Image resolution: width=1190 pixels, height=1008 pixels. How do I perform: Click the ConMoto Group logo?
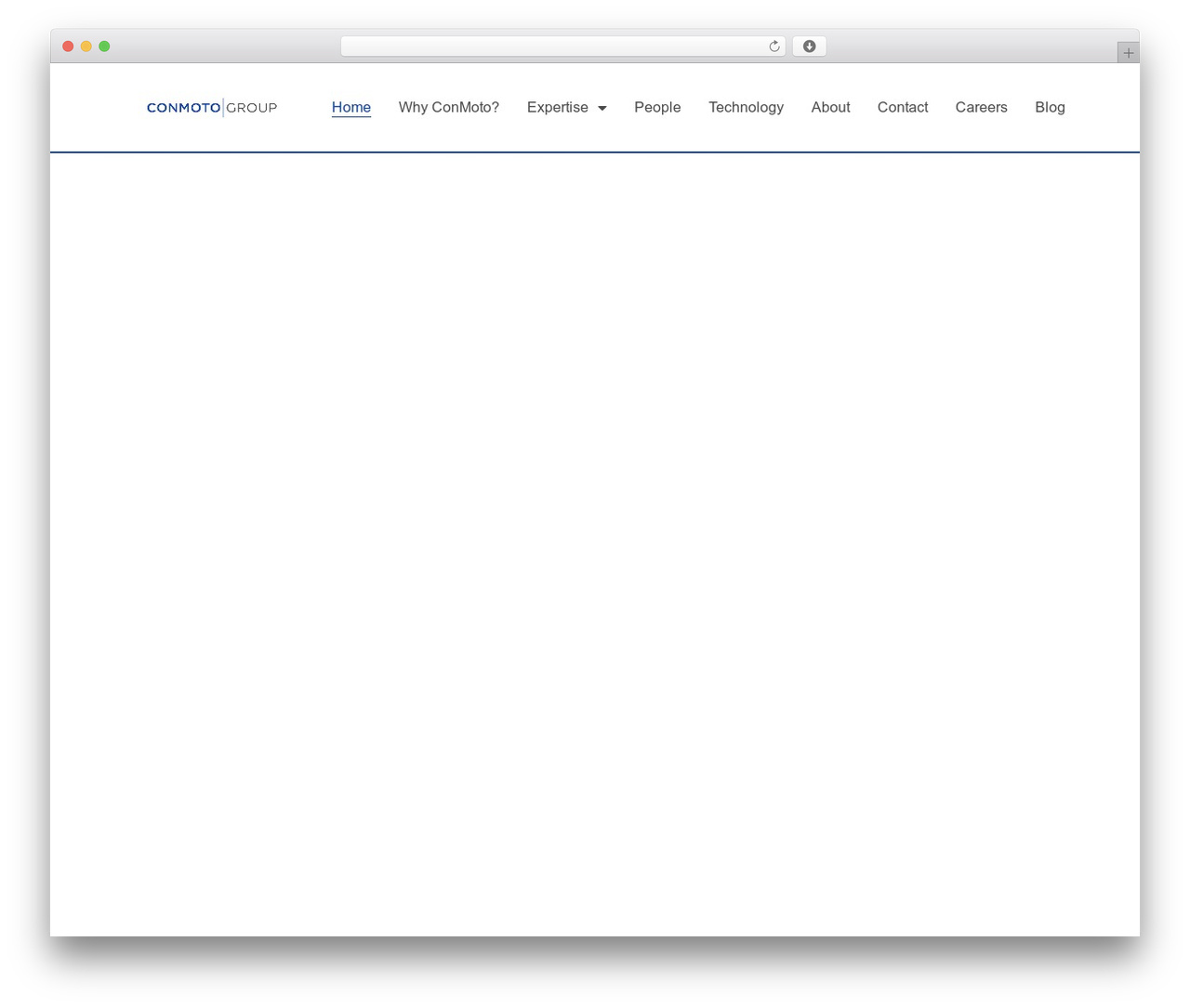click(x=212, y=108)
